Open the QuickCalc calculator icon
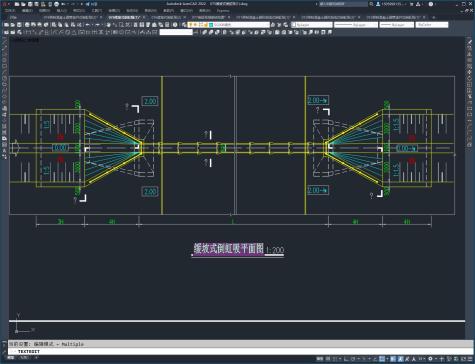This screenshot has height=364, width=475. point(167,25)
